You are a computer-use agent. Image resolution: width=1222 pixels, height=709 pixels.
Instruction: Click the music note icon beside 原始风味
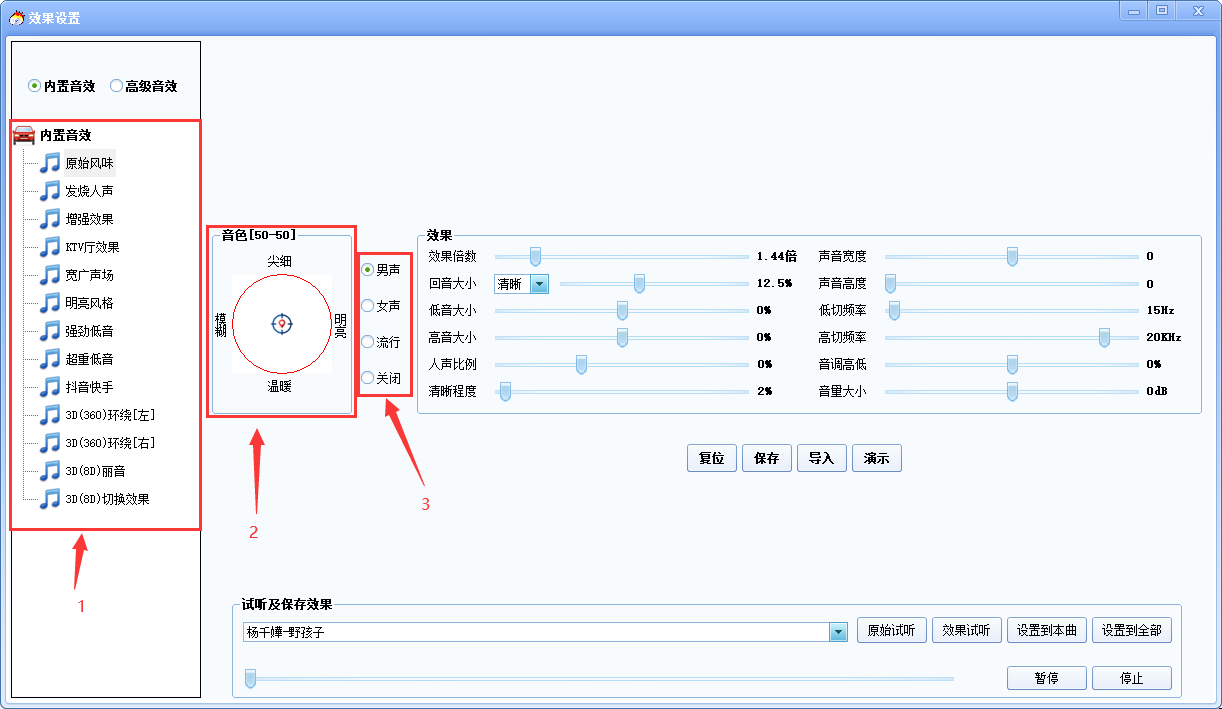[x=50, y=163]
